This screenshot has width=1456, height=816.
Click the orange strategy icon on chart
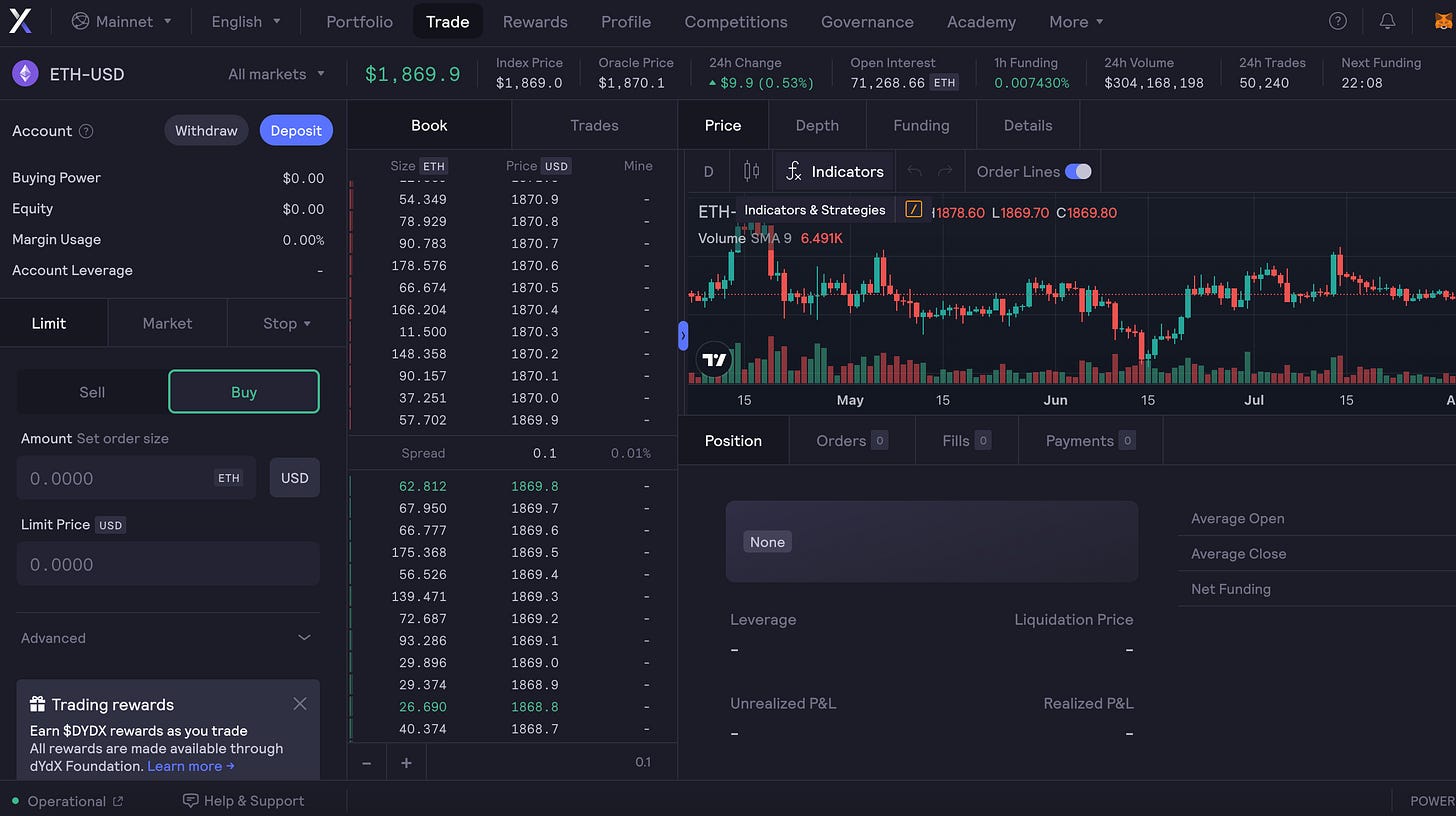tap(913, 209)
